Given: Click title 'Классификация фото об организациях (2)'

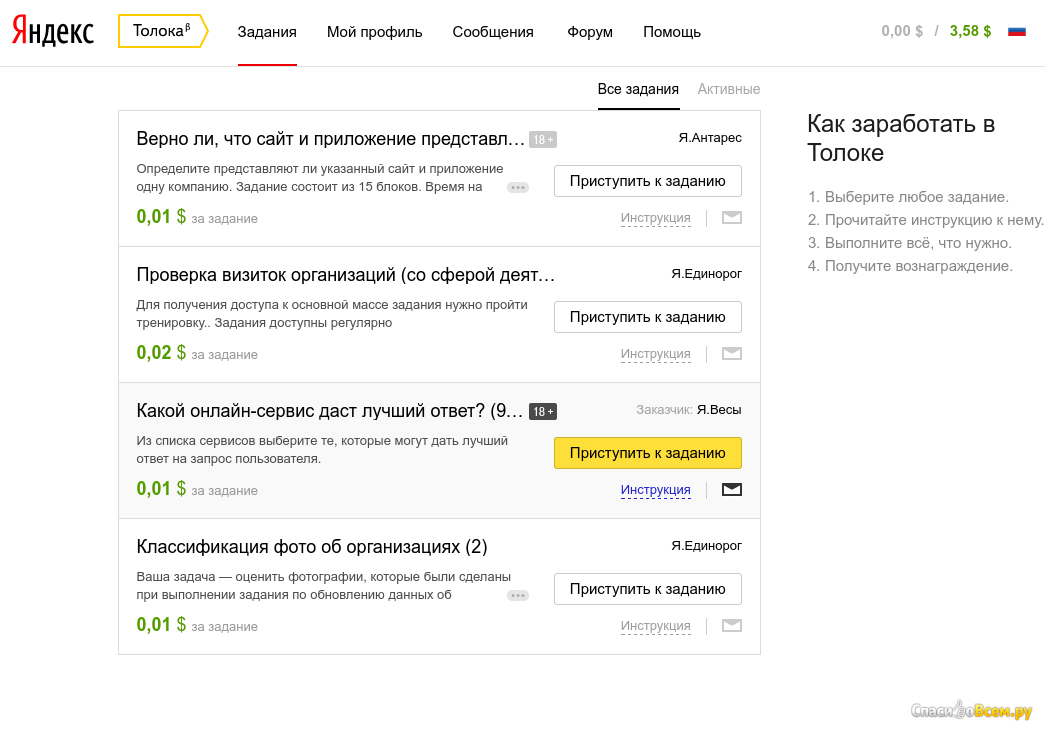Looking at the screenshot, I should tap(312, 546).
